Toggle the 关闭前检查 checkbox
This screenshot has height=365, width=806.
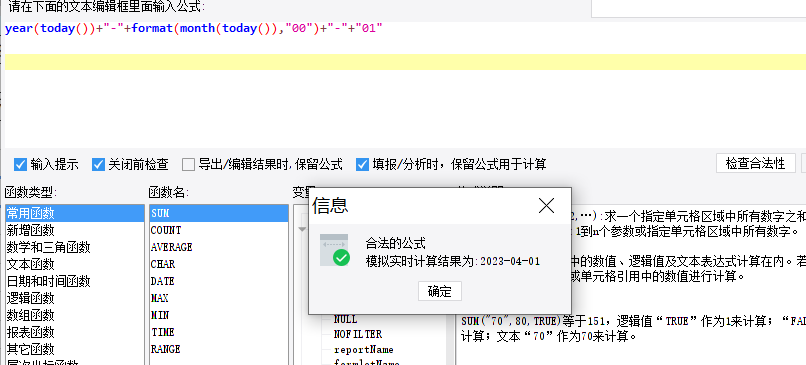tap(98, 165)
